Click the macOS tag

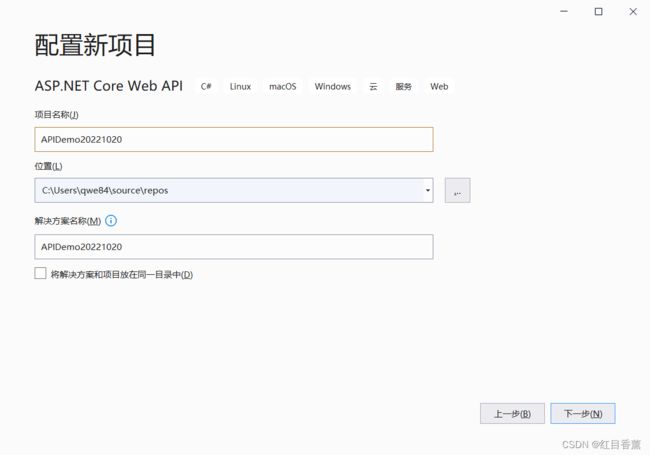[x=283, y=86]
